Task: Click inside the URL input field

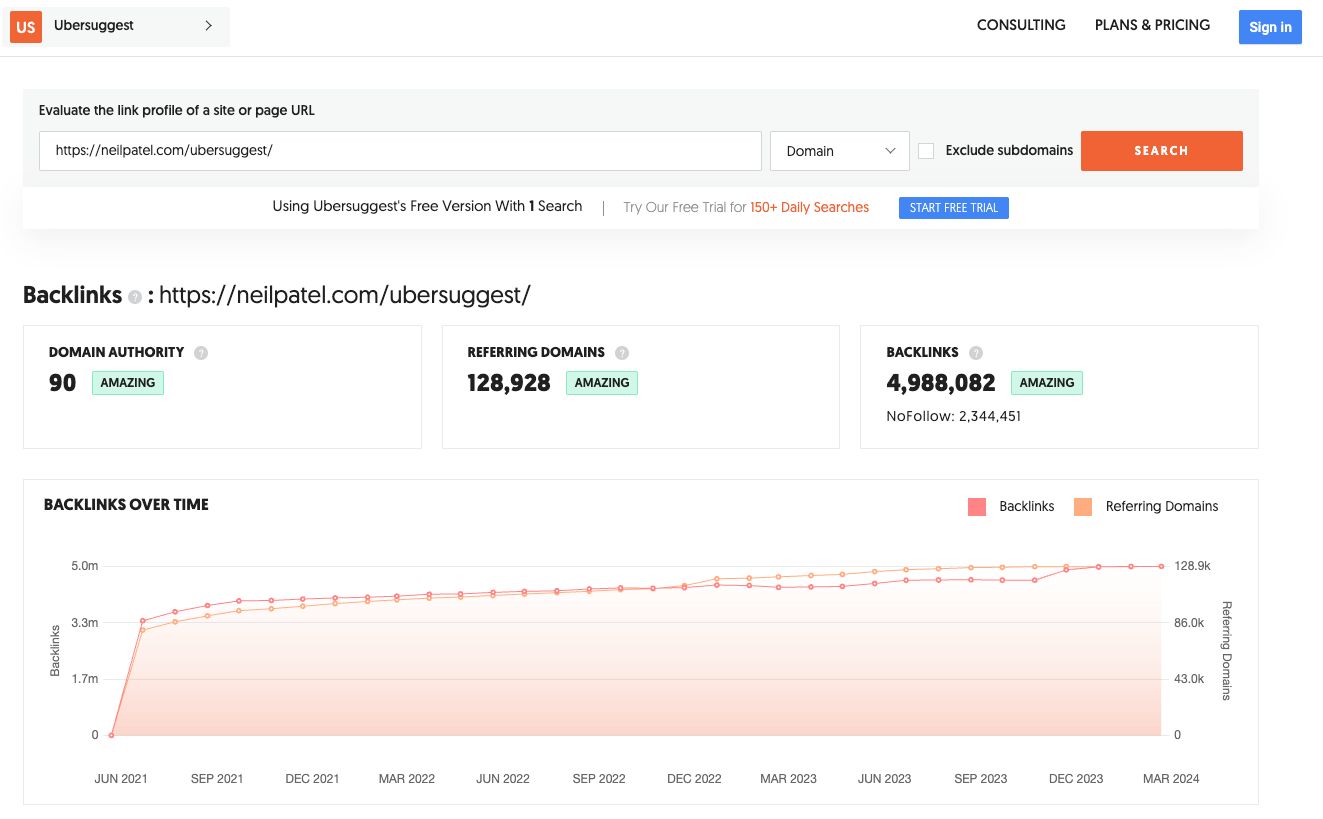Action: (x=400, y=150)
